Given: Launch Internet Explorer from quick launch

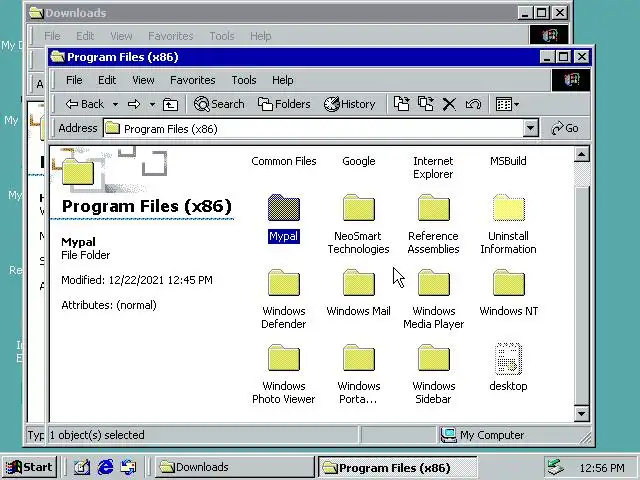Looking at the screenshot, I should pos(106,467).
